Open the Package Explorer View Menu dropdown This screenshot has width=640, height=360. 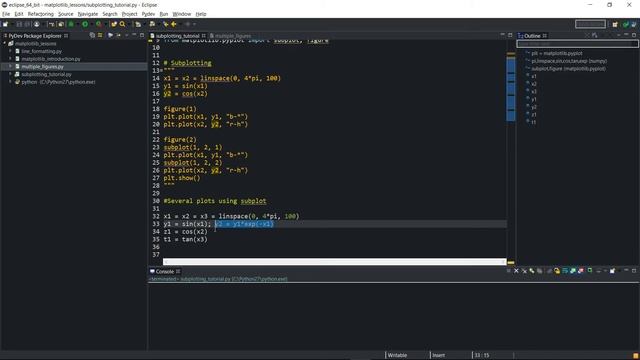click(126, 36)
